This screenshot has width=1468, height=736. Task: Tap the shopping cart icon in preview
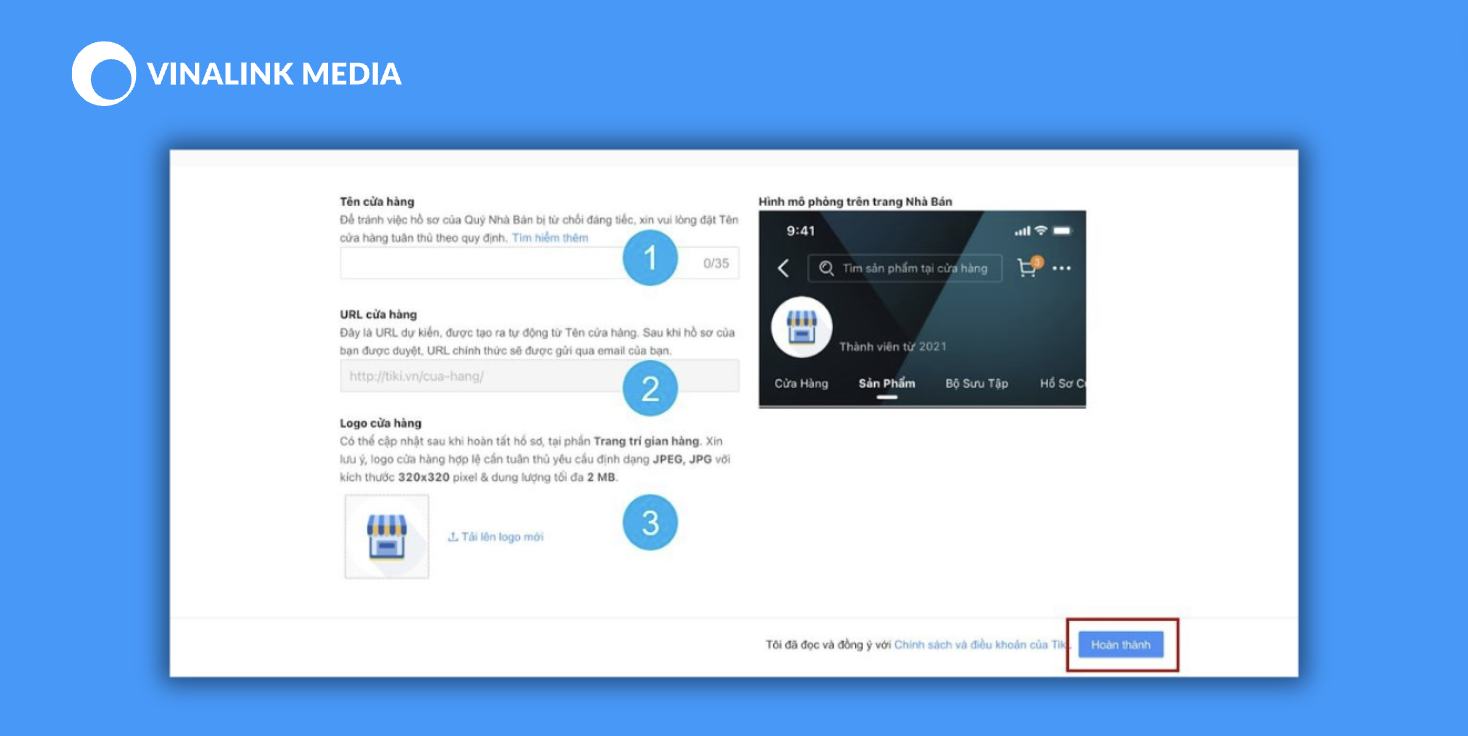click(1028, 267)
